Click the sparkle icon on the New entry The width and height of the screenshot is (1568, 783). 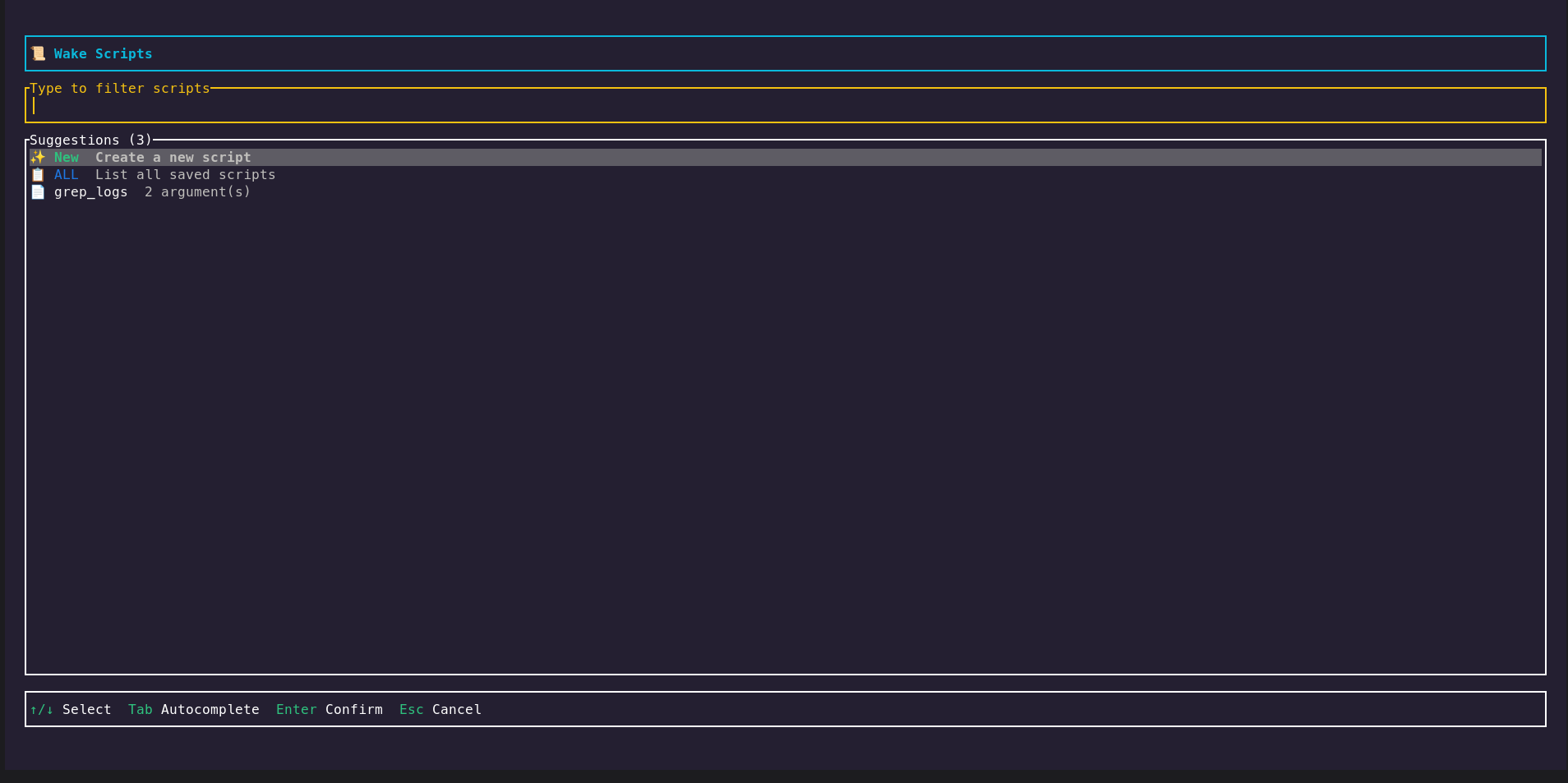point(38,157)
